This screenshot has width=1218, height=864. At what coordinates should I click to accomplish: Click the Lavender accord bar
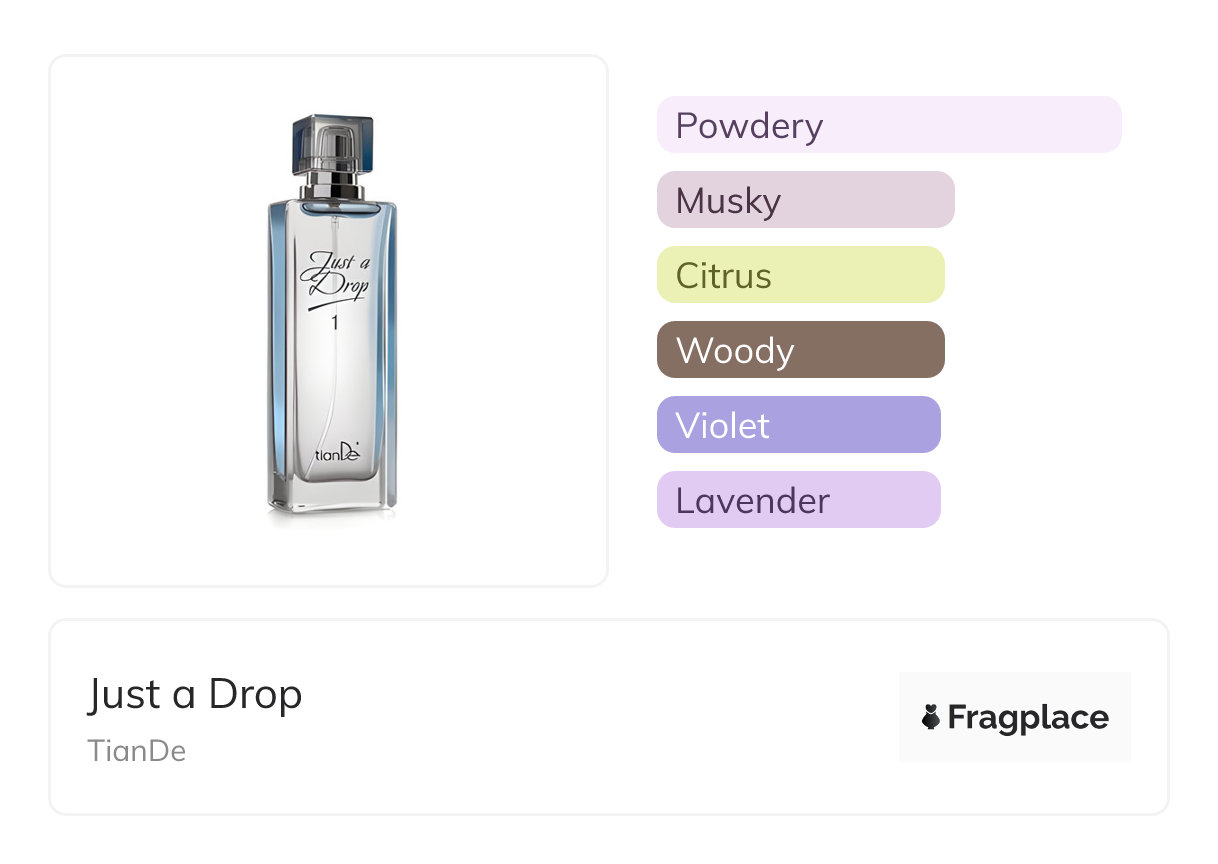pyautogui.click(x=799, y=500)
